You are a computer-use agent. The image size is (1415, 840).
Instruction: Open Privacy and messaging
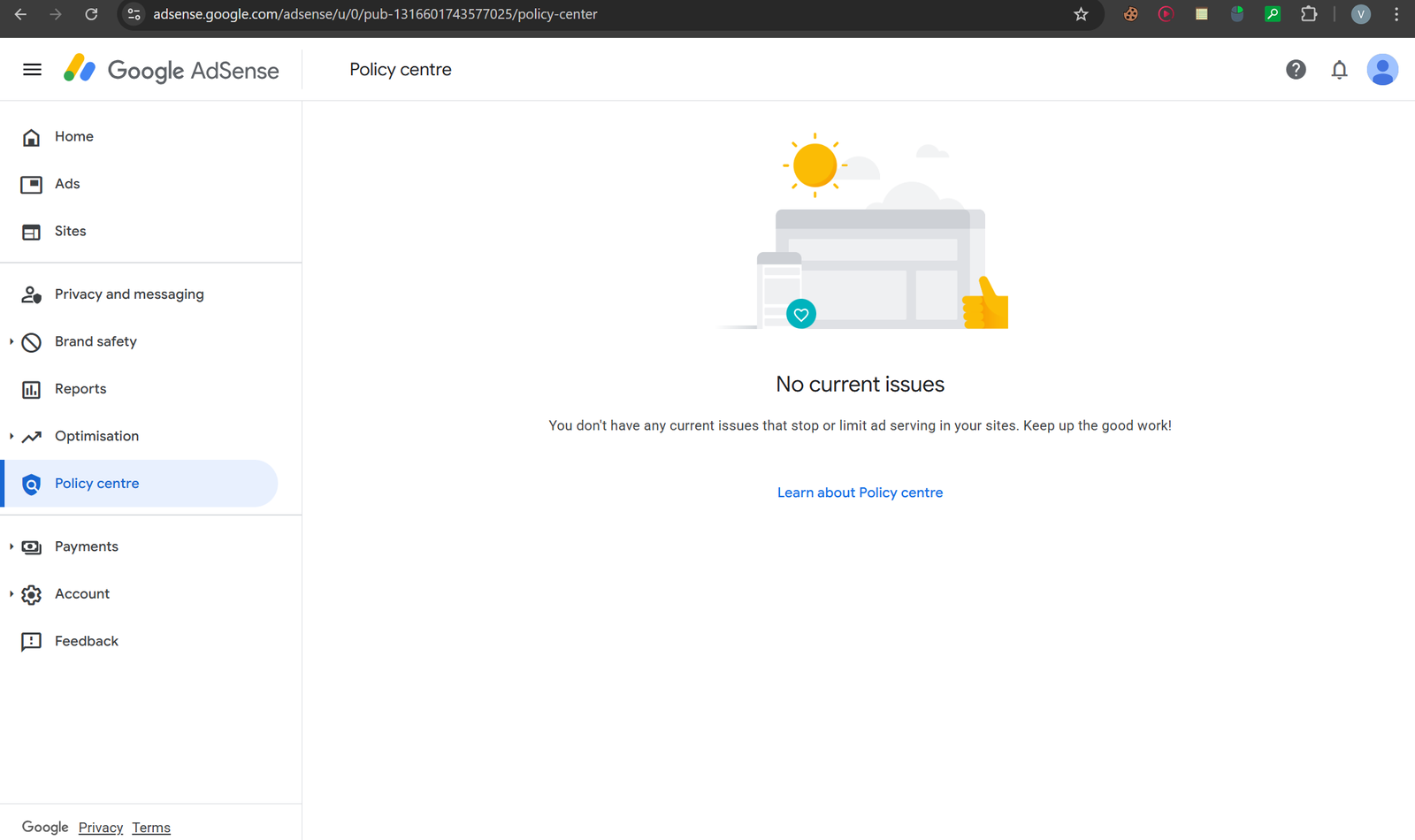pyautogui.click(x=129, y=294)
